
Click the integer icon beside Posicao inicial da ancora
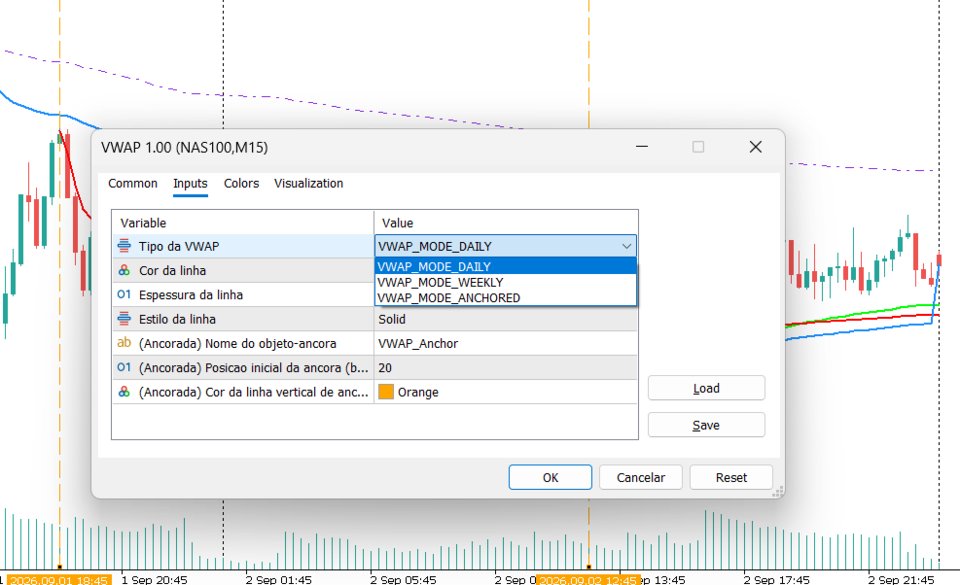click(x=124, y=367)
